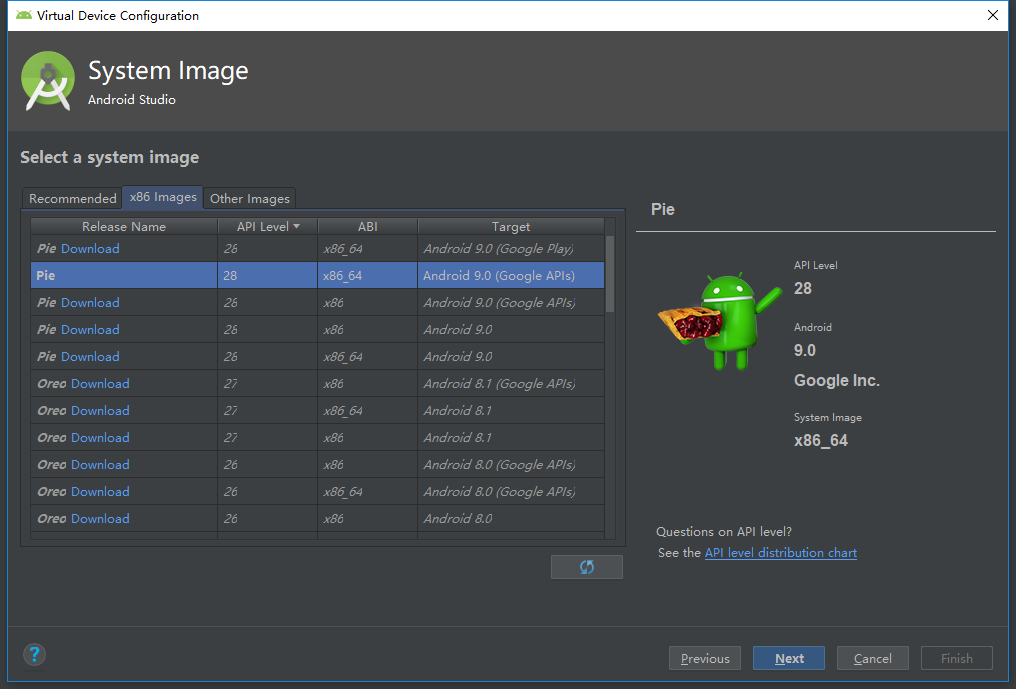Close the Virtual Device Configuration window

(x=993, y=15)
